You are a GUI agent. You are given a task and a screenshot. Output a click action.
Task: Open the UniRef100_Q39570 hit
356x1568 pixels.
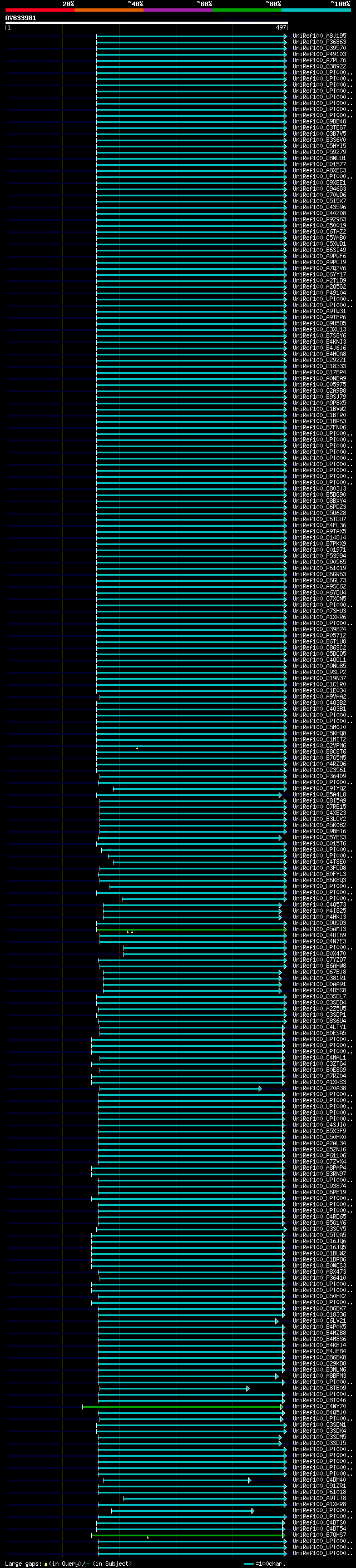pos(319,48)
